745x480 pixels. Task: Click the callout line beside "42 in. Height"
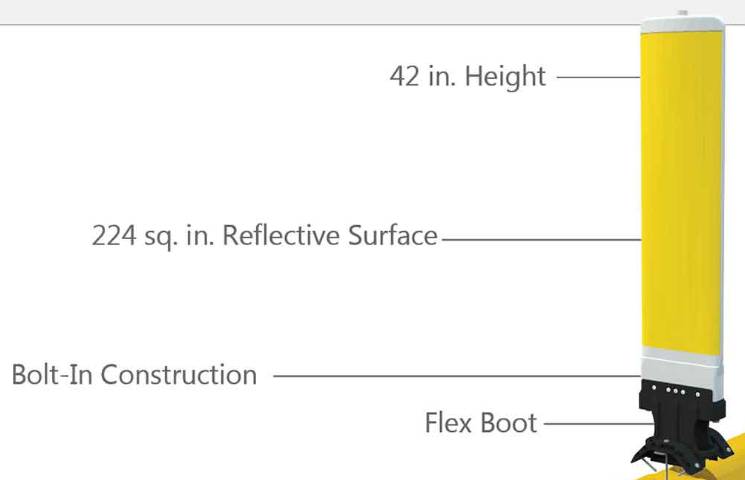[x=598, y=77]
